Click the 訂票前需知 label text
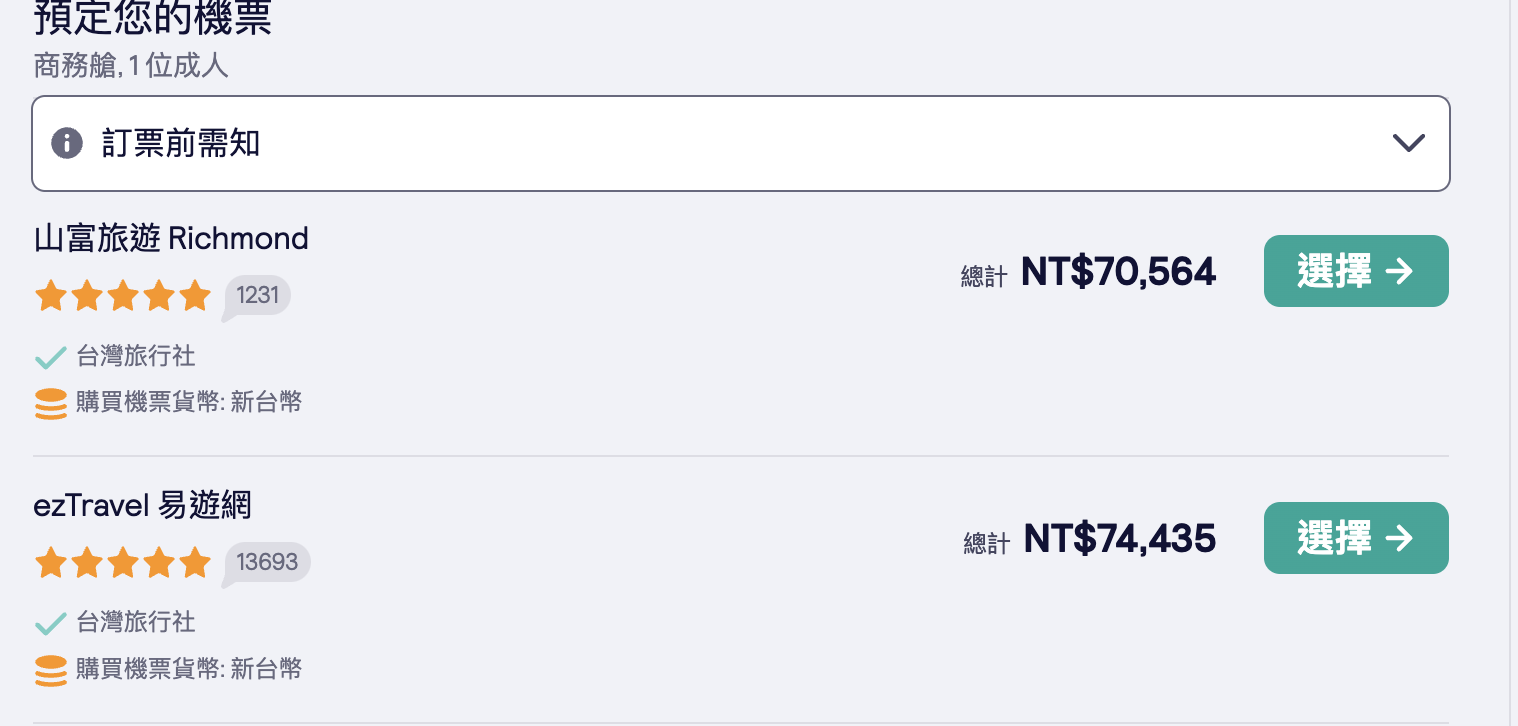The width and height of the screenshot is (1518, 726). coord(181,143)
